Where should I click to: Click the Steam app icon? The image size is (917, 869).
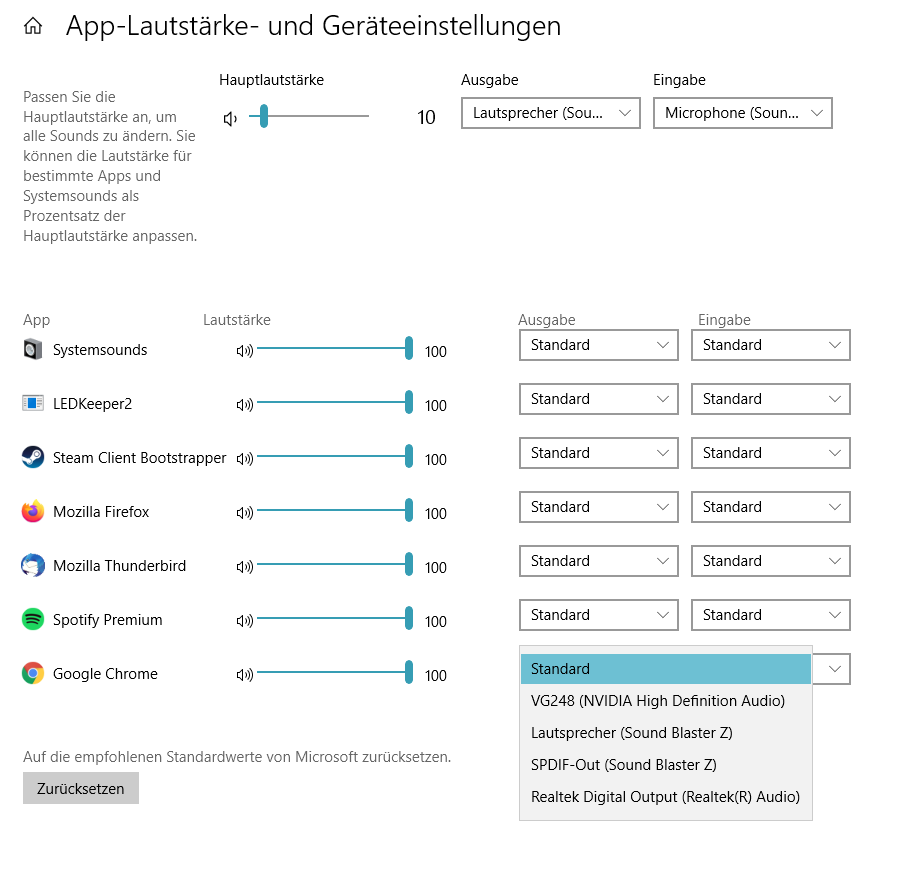tap(33, 457)
